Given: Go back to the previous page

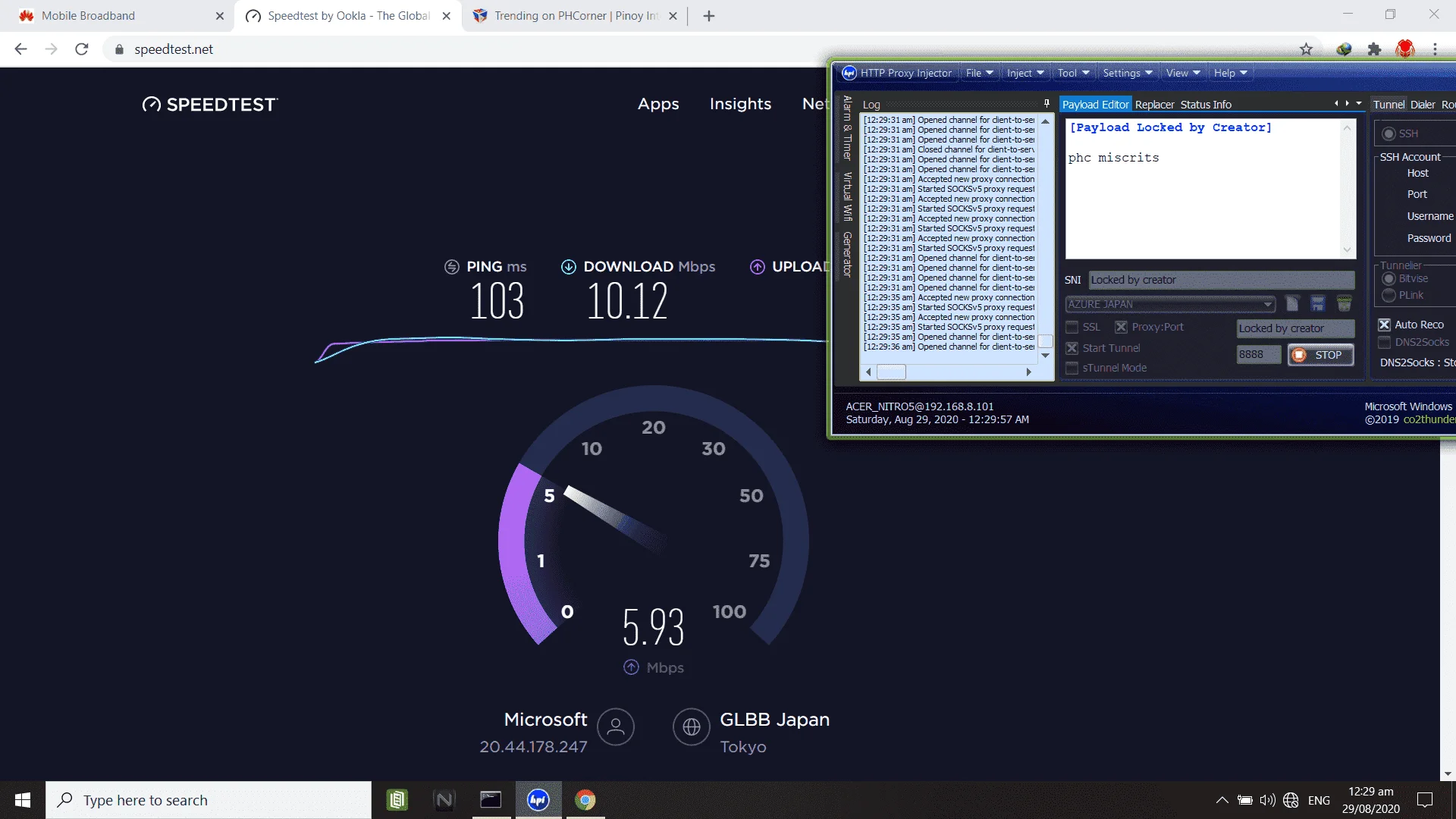Looking at the screenshot, I should (20, 49).
